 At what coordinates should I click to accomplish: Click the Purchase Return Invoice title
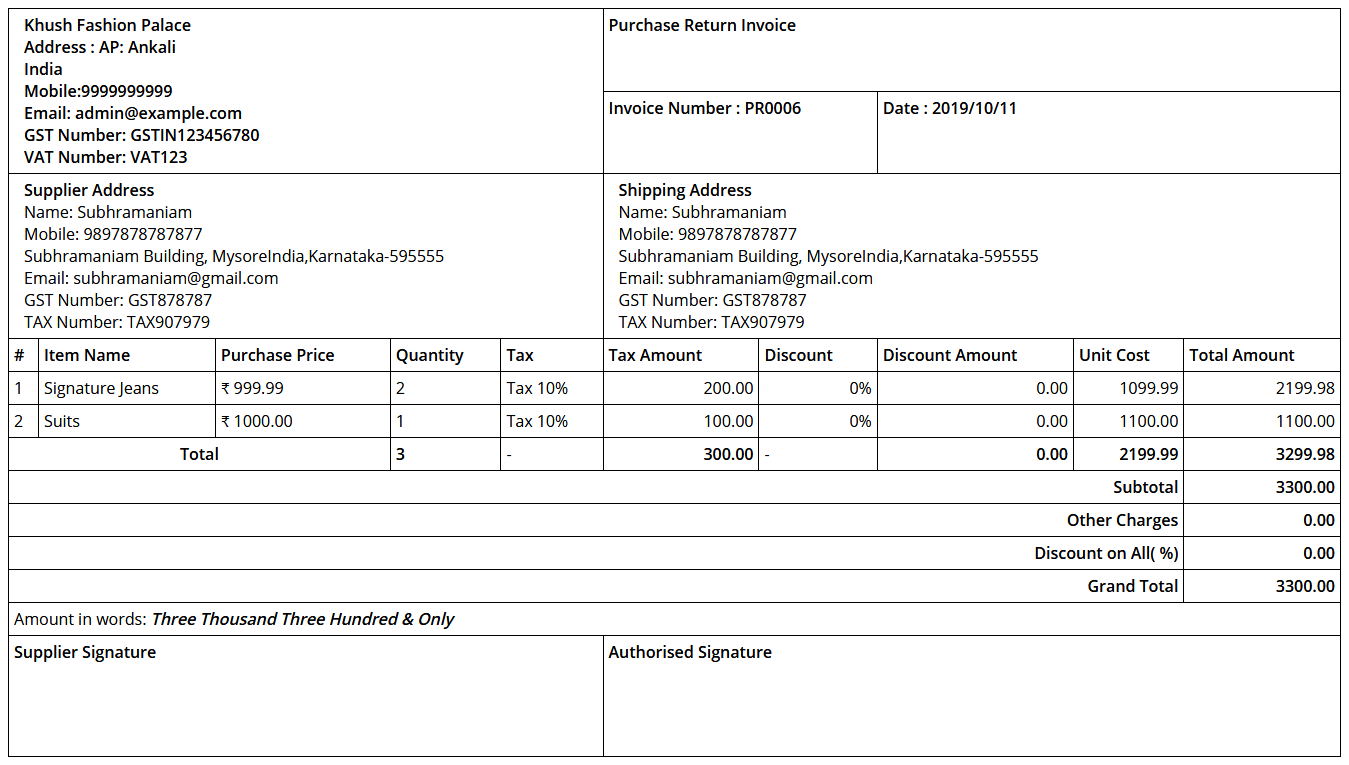702,26
